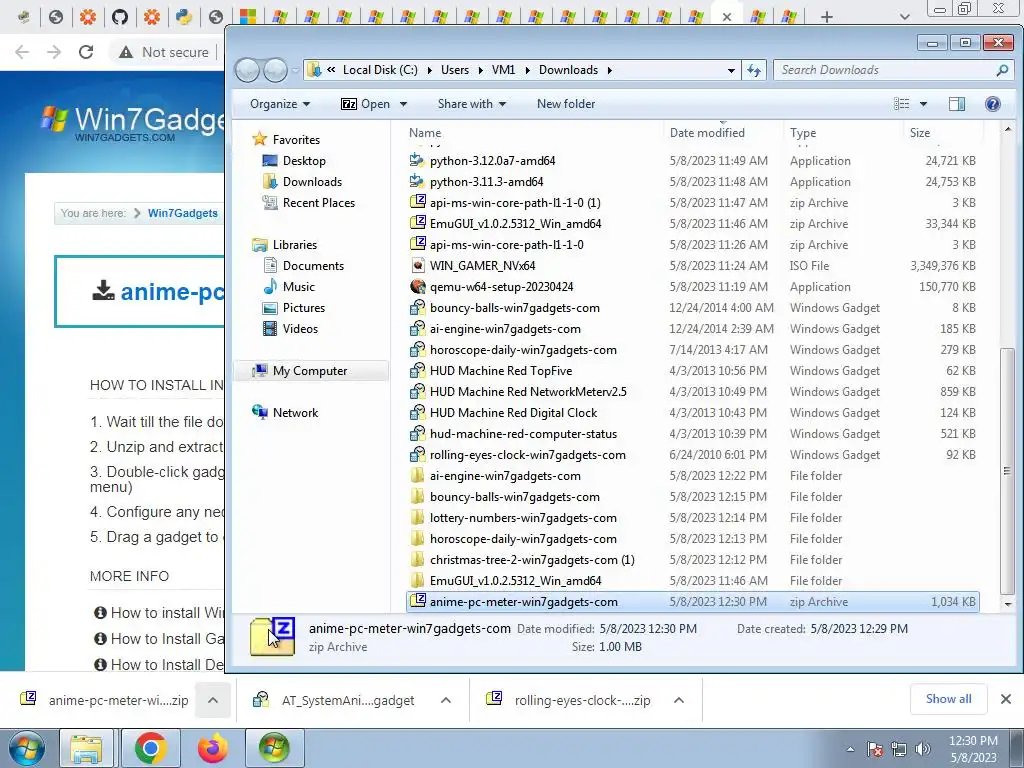Click the volume speaker tray icon
Screen dimensions: 1024x768
(923, 749)
